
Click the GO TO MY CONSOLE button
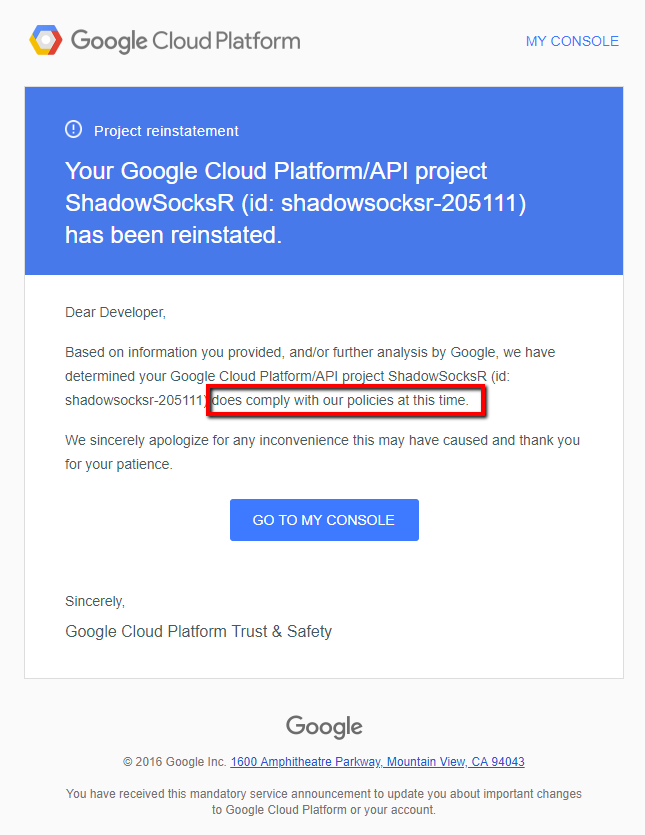(324, 520)
